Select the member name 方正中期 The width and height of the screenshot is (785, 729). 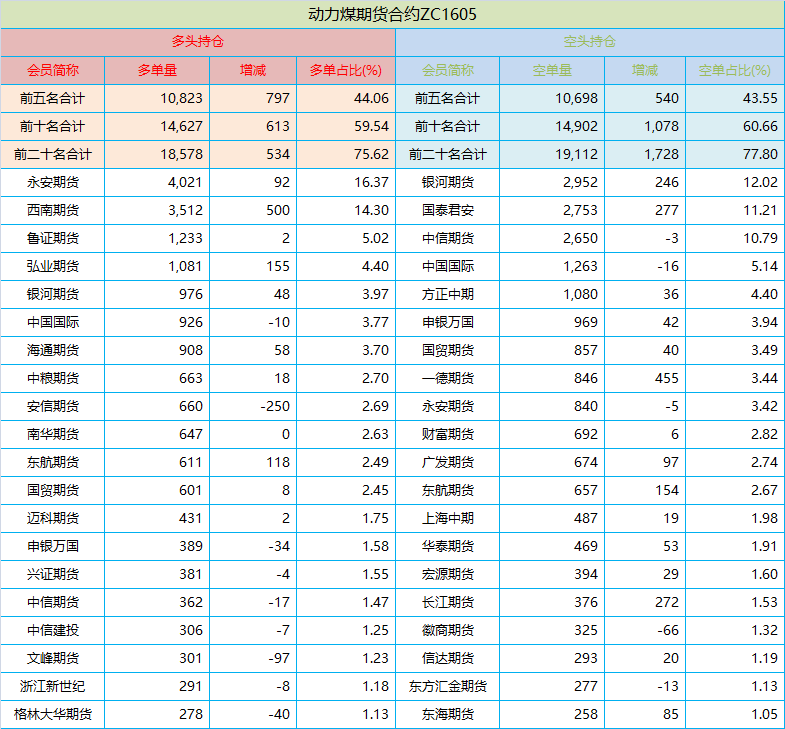(x=448, y=294)
